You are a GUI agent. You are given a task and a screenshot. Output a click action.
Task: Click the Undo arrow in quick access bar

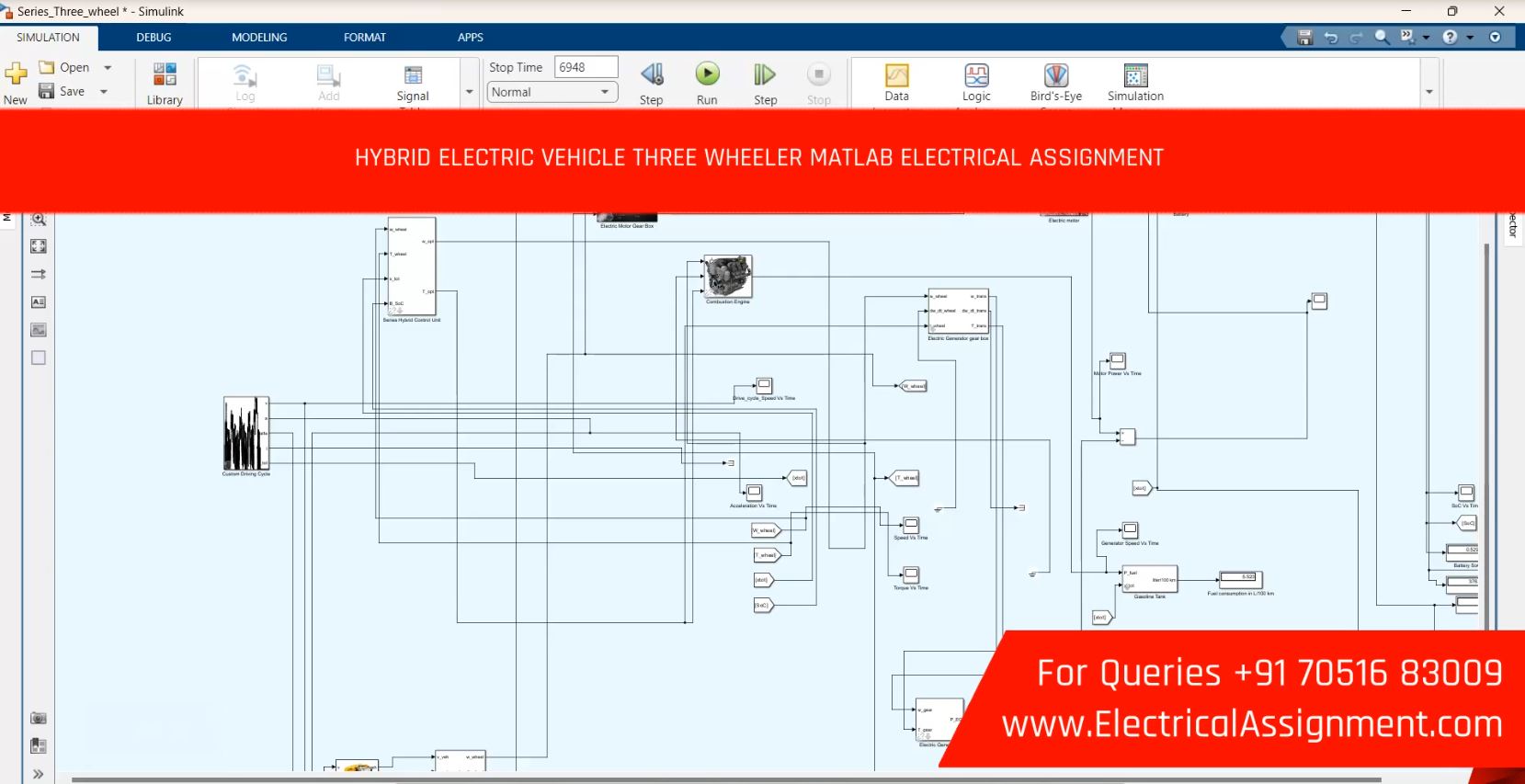tap(1330, 37)
